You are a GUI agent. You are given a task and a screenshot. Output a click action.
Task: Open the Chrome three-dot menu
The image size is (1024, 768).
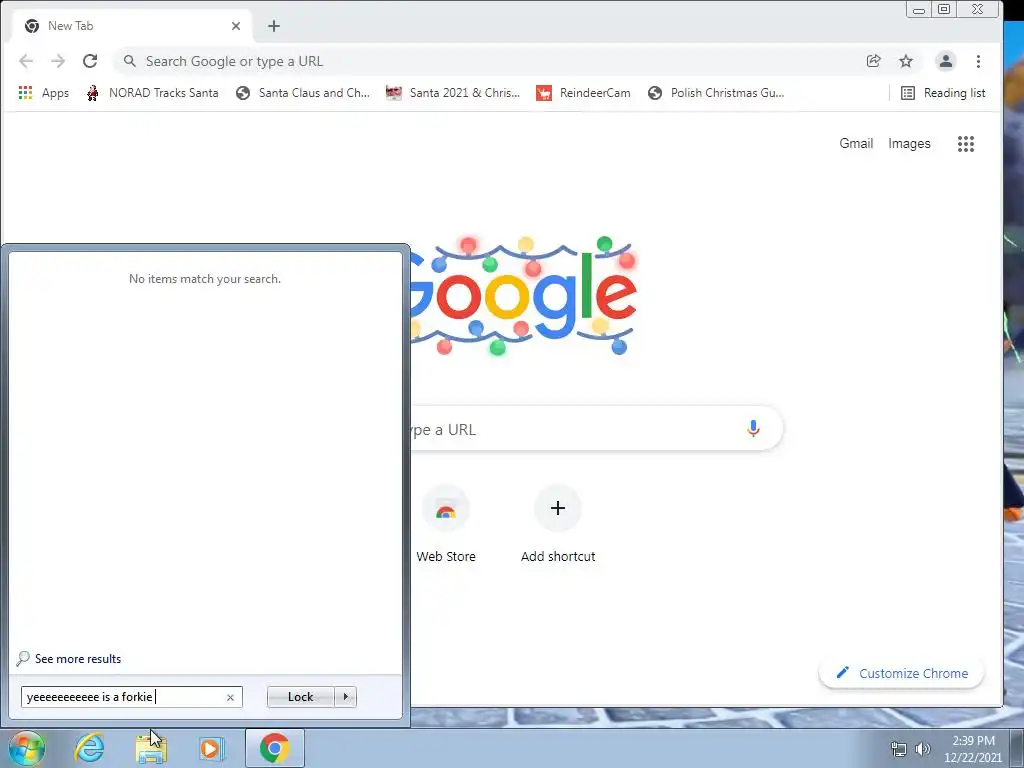pyautogui.click(x=978, y=61)
